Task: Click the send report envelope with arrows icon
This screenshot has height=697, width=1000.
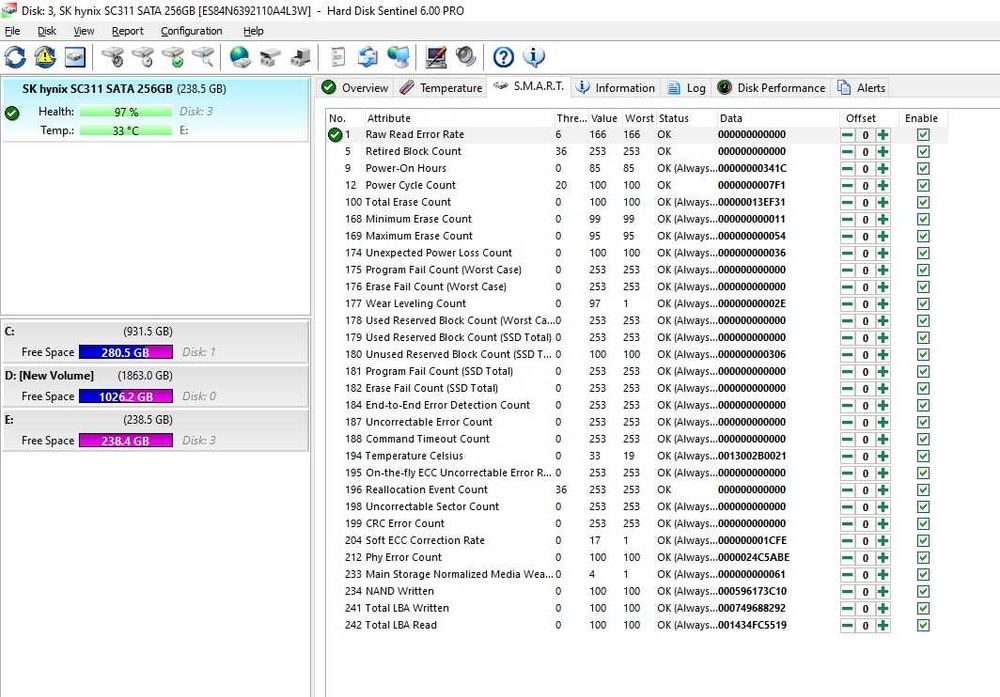Action: pyautogui.click(x=368, y=57)
